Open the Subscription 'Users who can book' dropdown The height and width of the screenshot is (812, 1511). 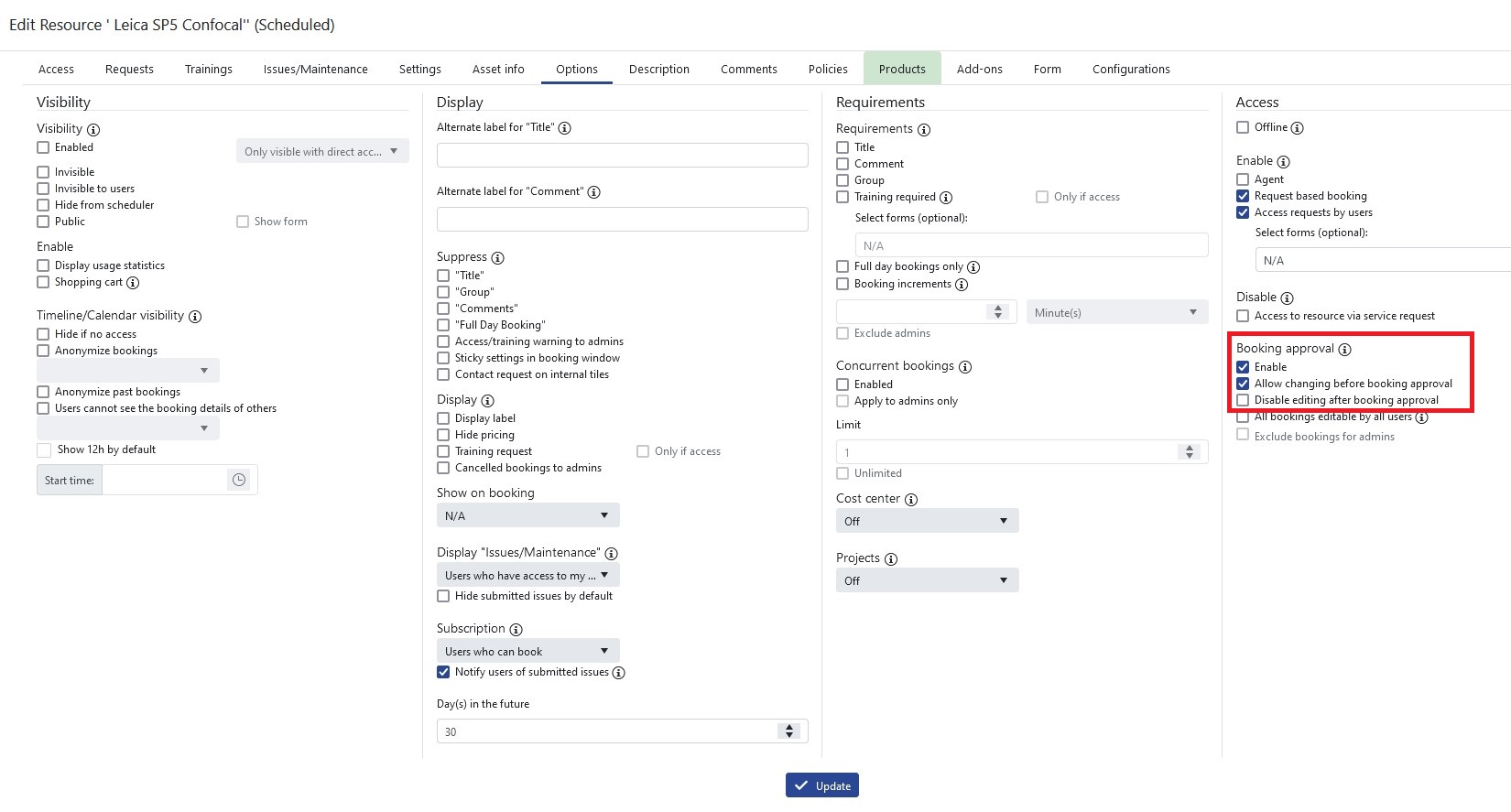[x=527, y=651]
